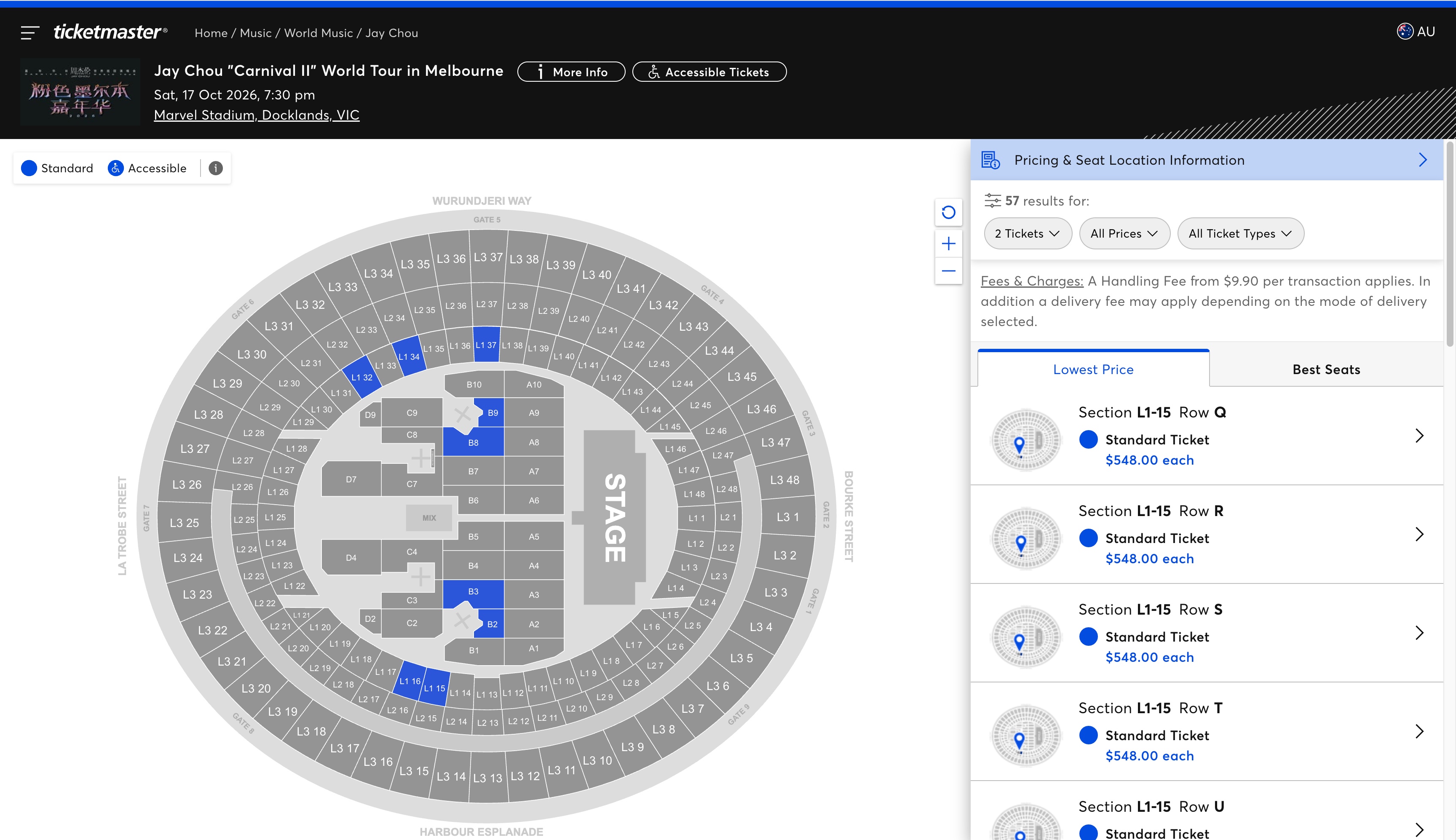Click the Row T mini seat map thumbnail
Image resolution: width=1456 pixels, height=840 pixels.
pos(1026,735)
